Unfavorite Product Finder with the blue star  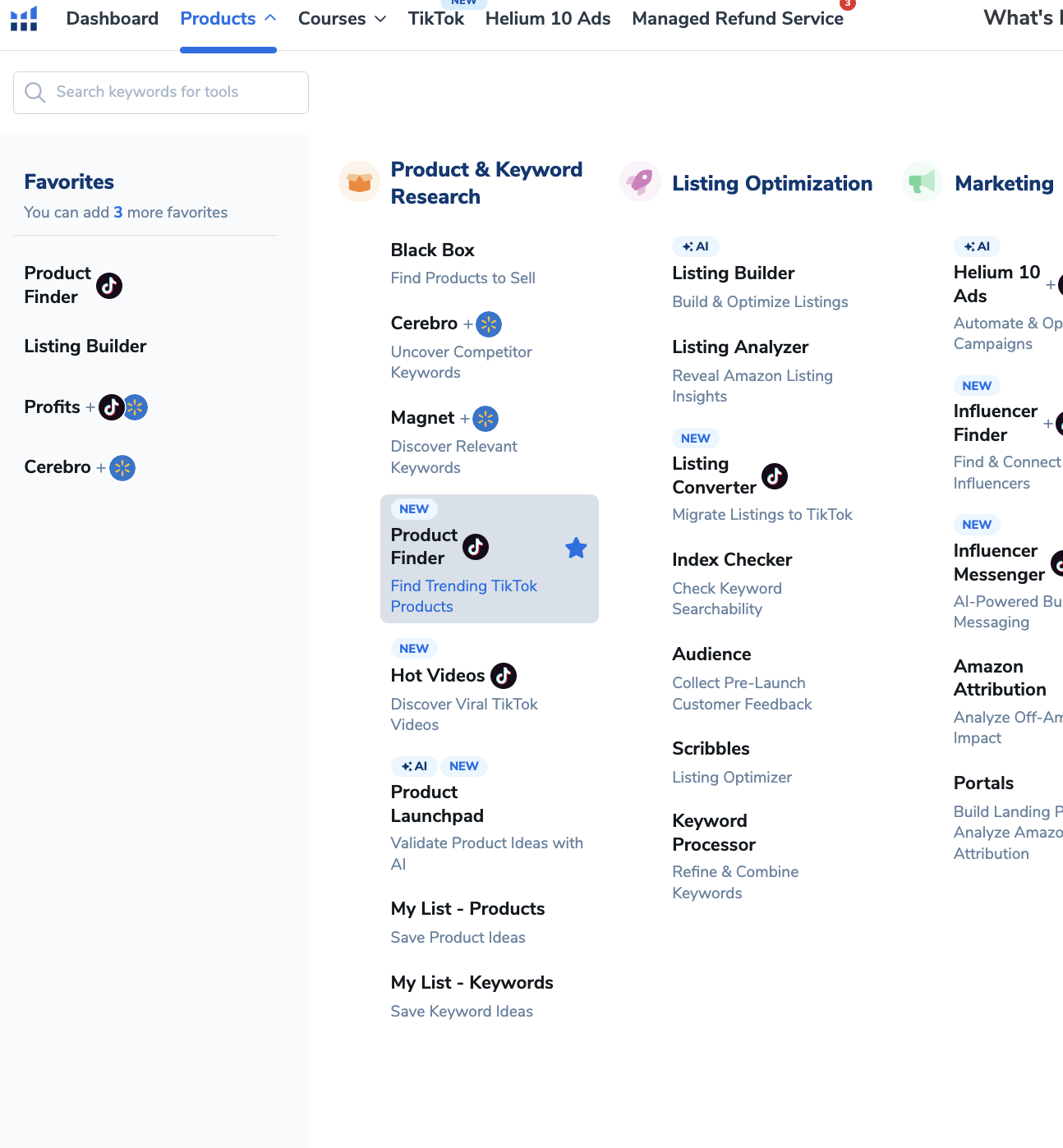(576, 548)
